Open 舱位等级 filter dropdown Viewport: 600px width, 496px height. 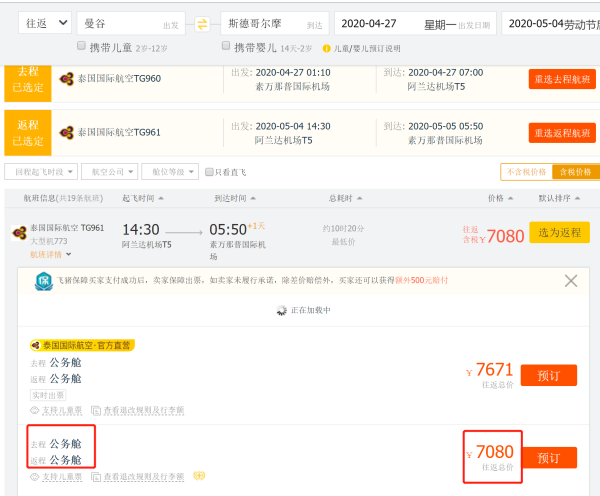170,172
